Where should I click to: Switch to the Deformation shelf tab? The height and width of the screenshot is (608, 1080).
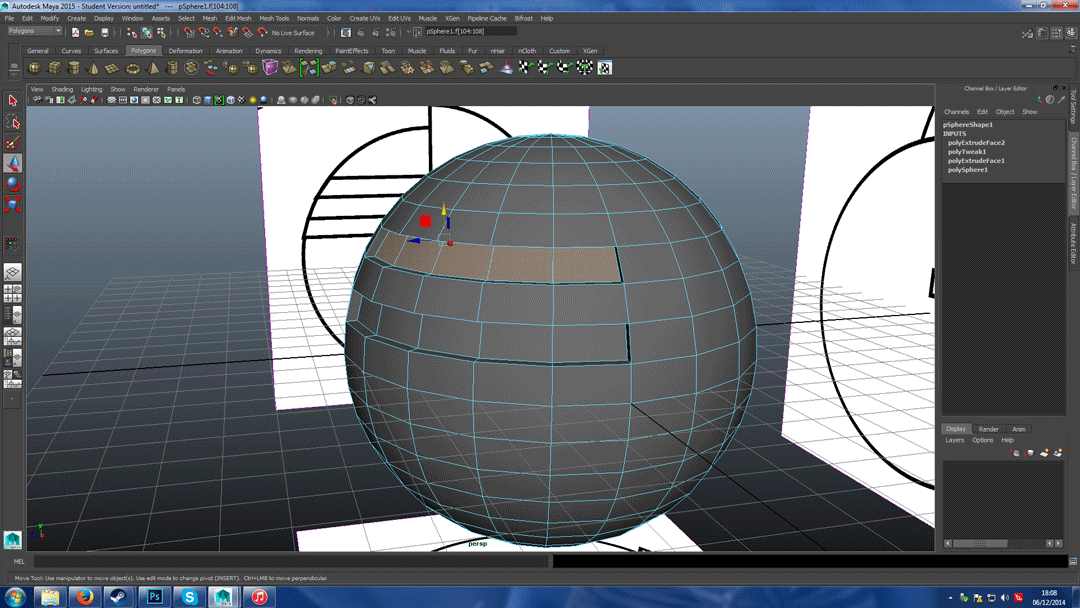tap(185, 51)
